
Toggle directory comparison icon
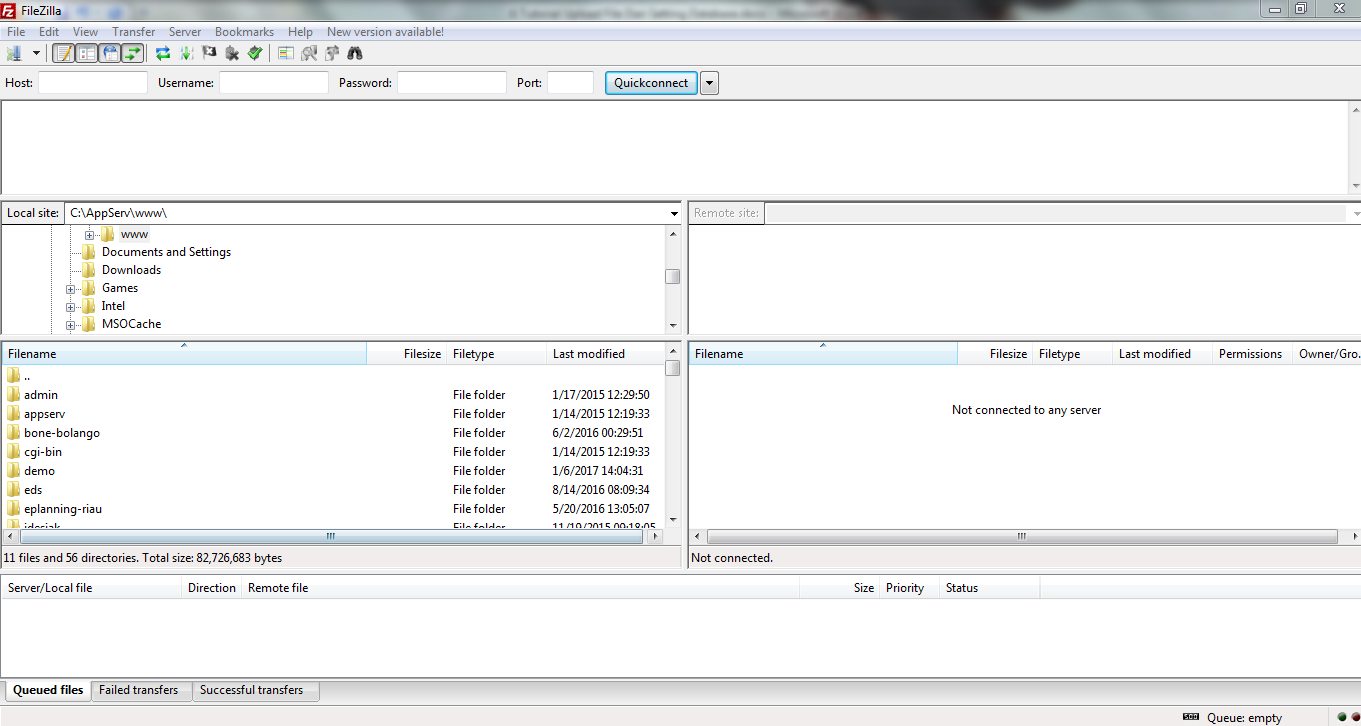309,53
